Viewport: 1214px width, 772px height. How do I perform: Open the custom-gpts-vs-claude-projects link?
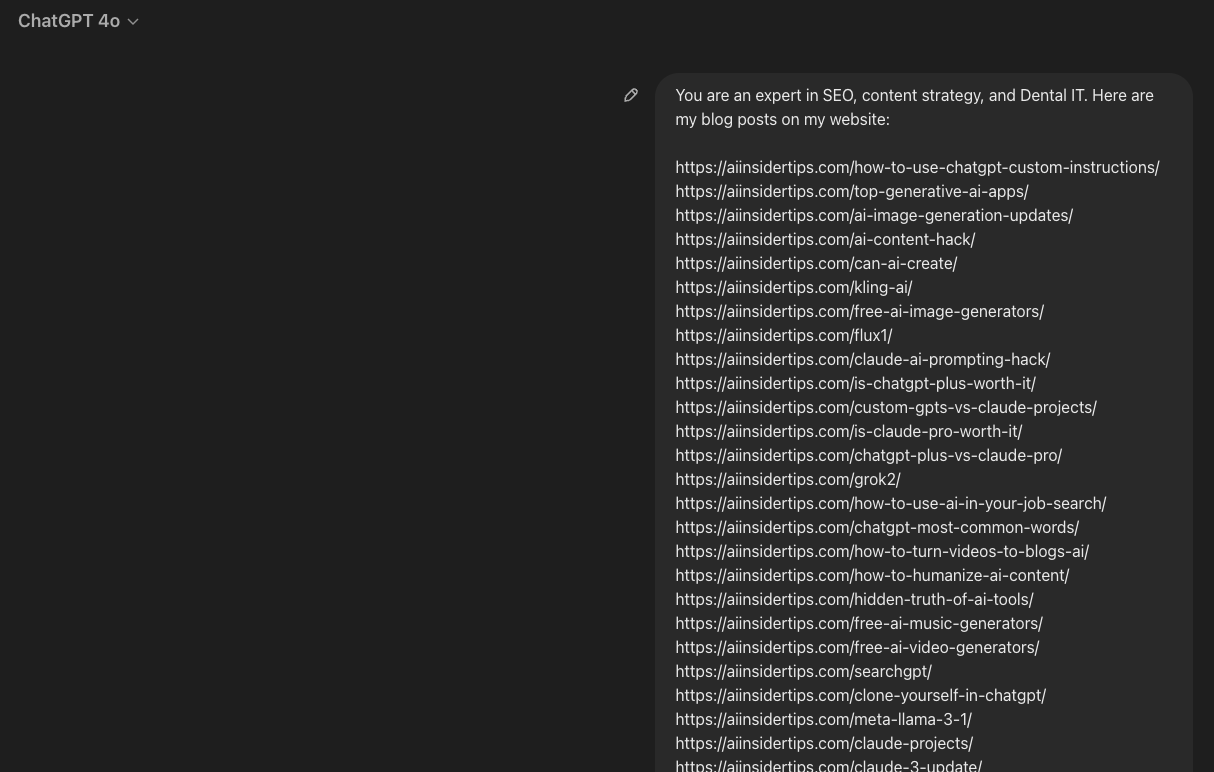[x=886, y=407]
